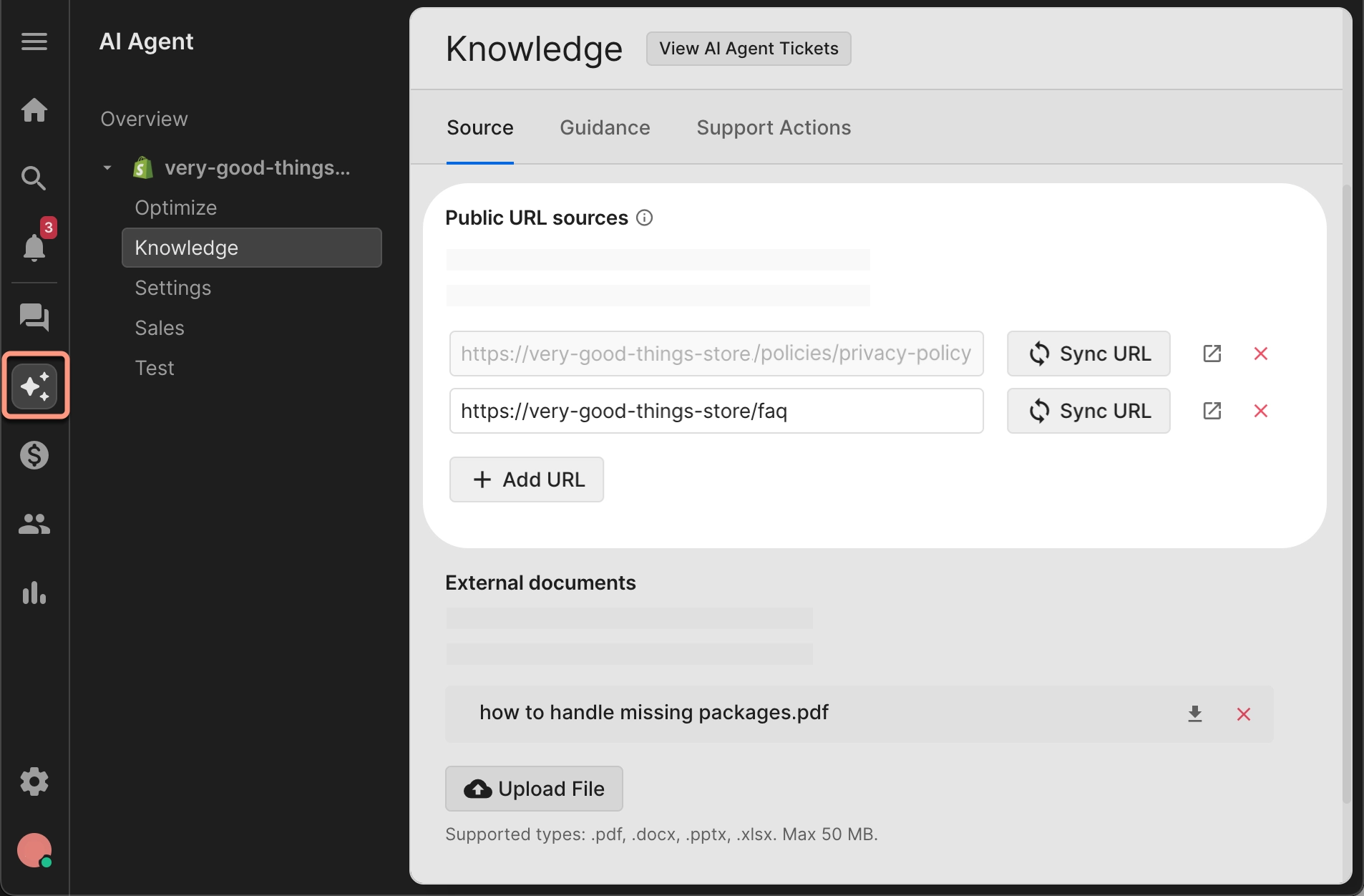
Task: Open the privacy-policy URL in new tab
Action: (x=1212, y=354)
